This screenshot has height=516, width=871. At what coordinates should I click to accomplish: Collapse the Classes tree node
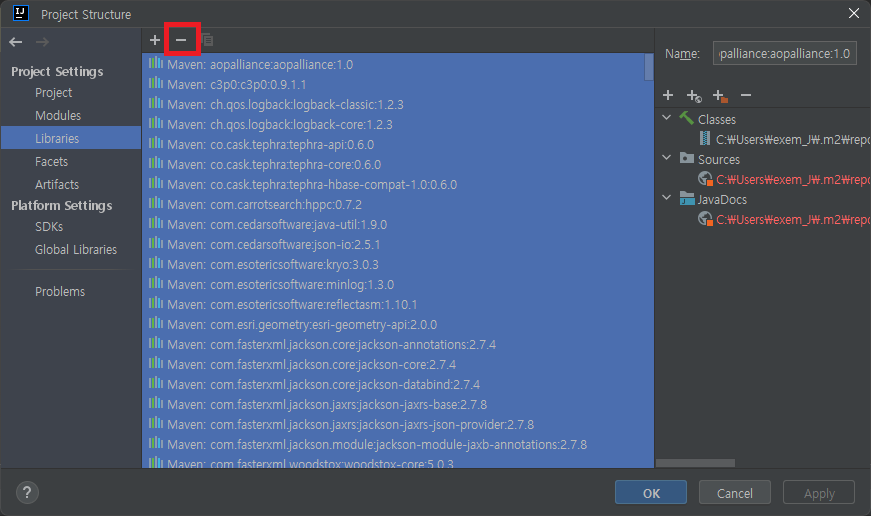[x=667, y=118]
